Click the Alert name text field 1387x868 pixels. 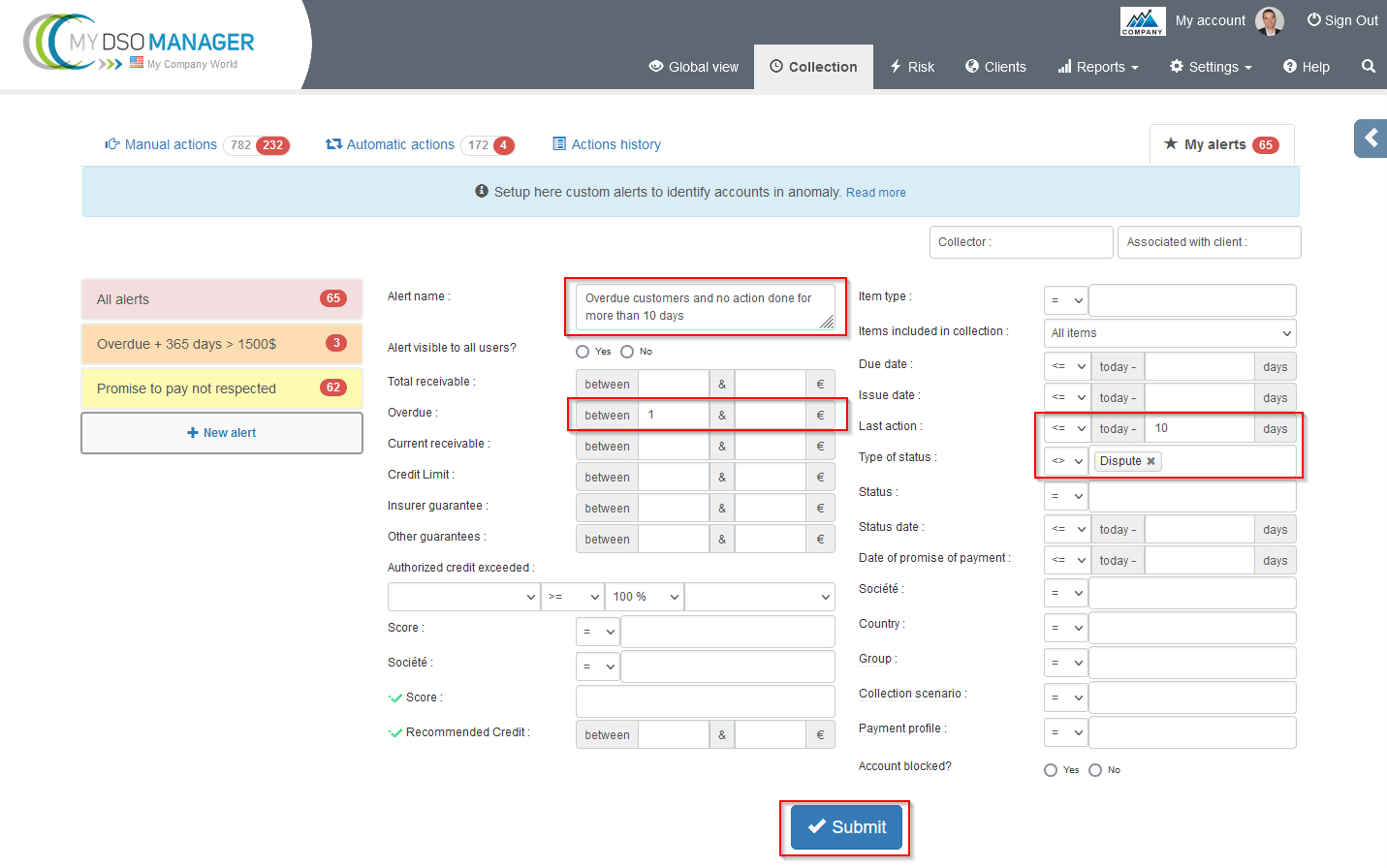pos(705,307)
